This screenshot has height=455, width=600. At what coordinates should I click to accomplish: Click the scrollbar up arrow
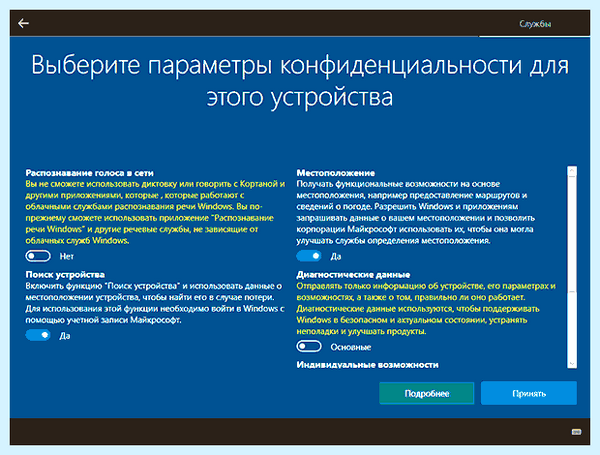[572, 171]
